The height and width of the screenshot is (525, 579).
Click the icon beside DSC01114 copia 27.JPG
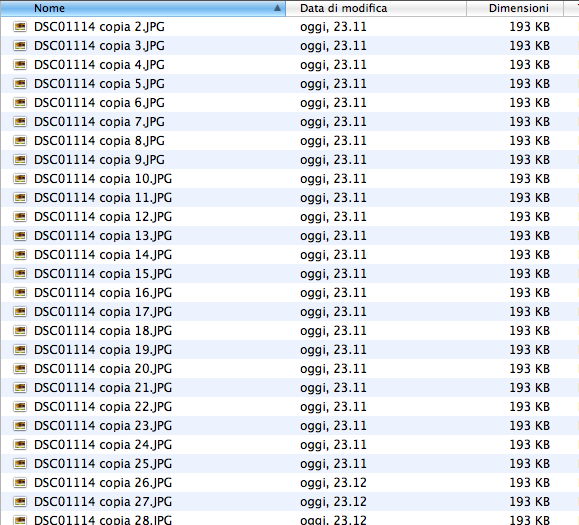tap(20, 501)
